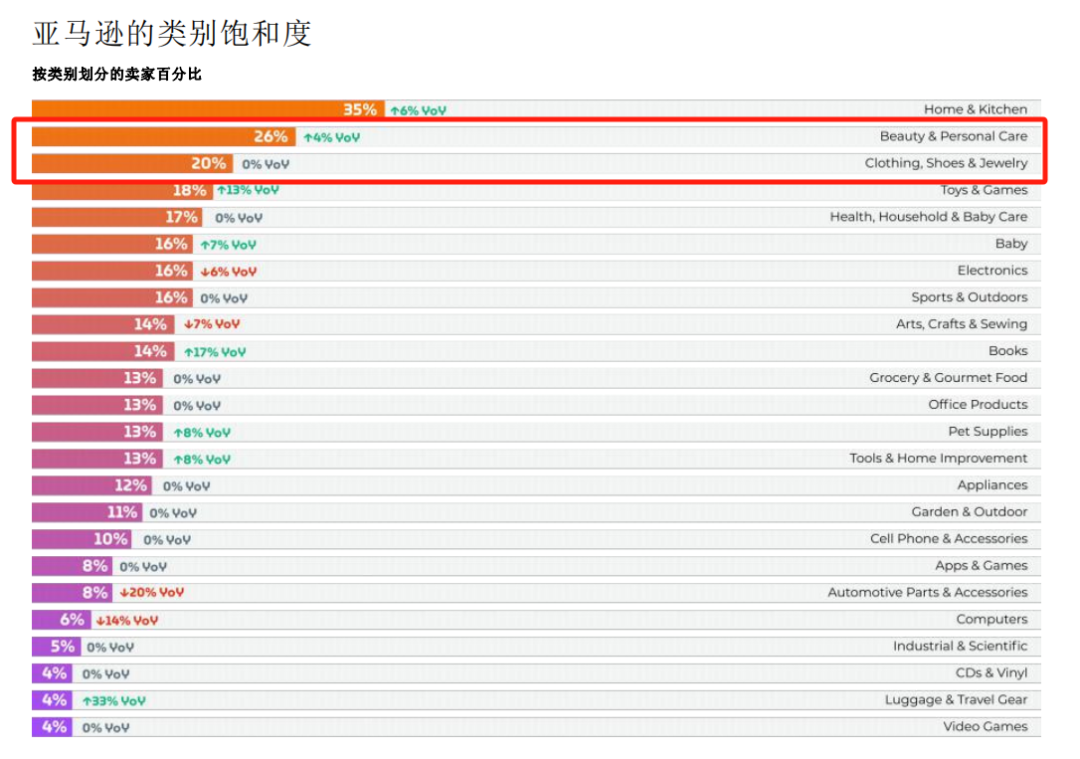This screenshot has width=1080, height=759.
Task: Click 0% YoY in CDs & Vinyl row
Action: click(x=105, y=675)
